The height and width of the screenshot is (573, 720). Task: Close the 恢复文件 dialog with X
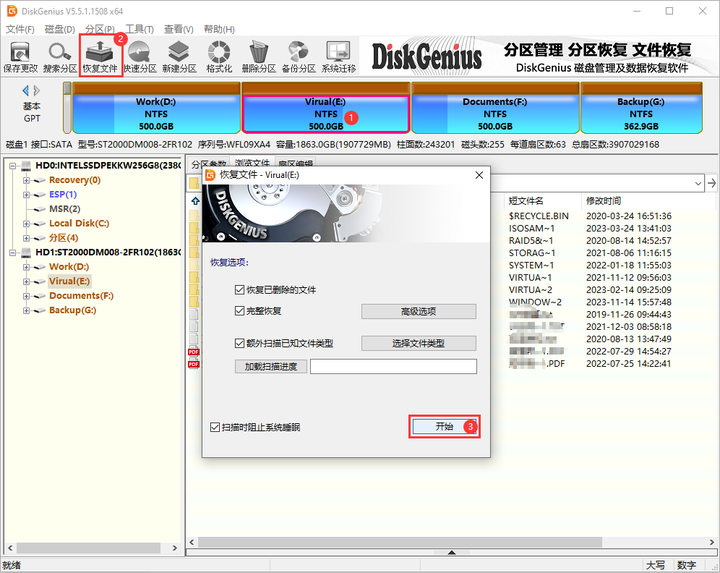tap(479, 175)
